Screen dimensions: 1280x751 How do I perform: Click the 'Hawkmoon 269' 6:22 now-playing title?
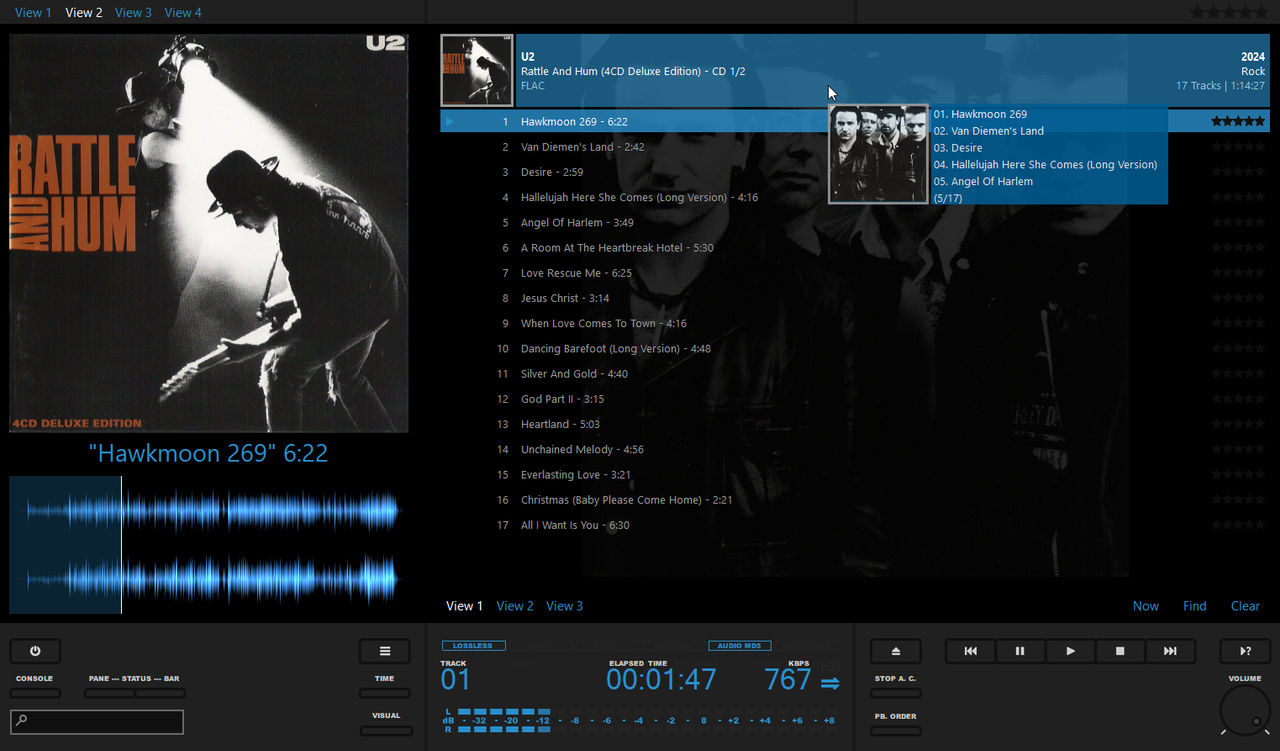tap(208, 453)
